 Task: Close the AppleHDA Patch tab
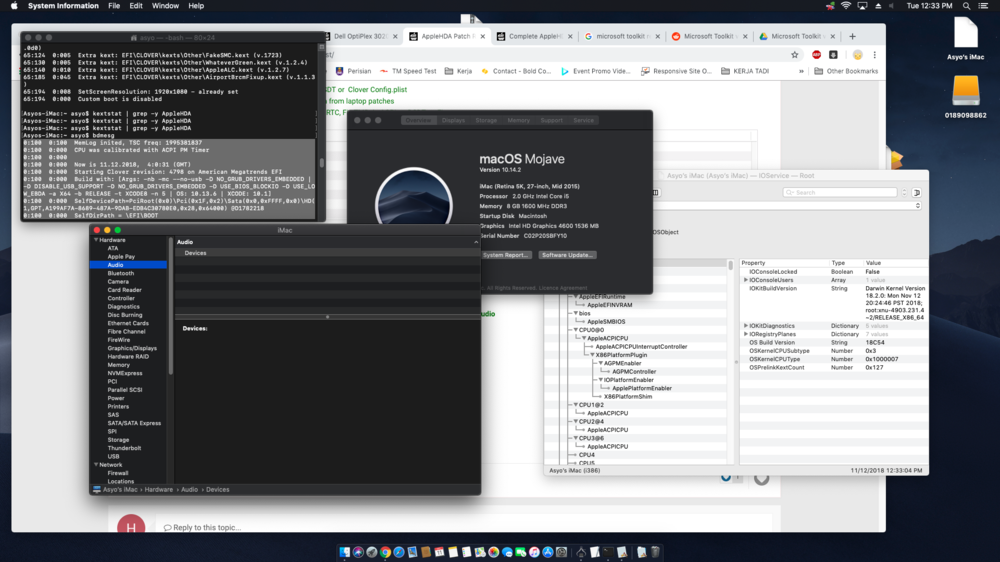click(x=482, y=36)
